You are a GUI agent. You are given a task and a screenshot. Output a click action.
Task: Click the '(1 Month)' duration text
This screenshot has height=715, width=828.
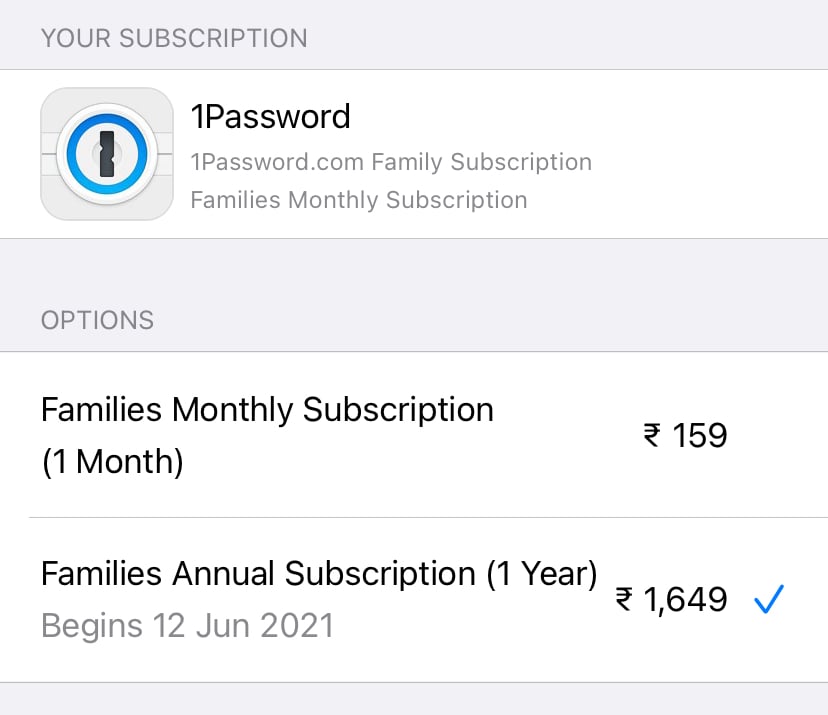pyautogui.click(x=112, y=463)
